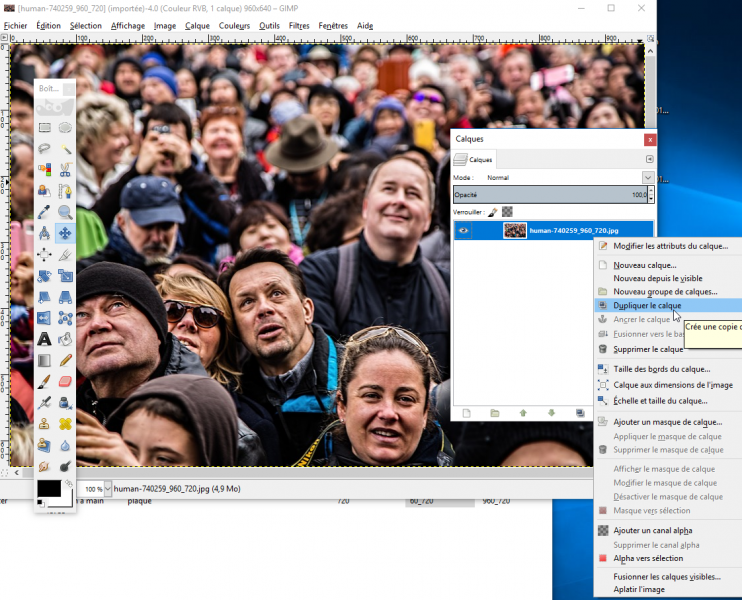Click the opacity stepper arrows

(651, 194)
